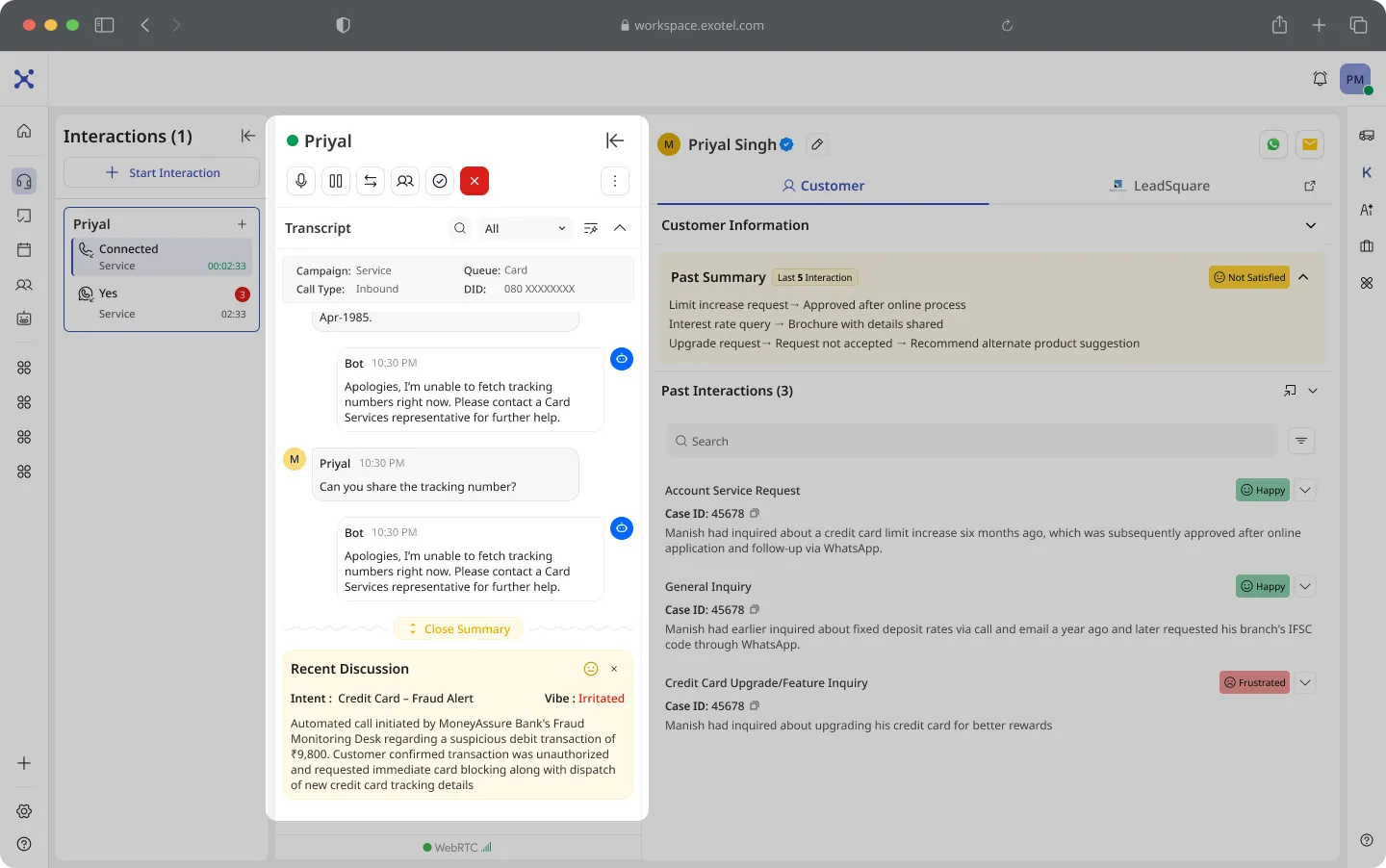Select the Connected Service call item
This screenshot has width=1386, height=868.
[x=162, y=257]
